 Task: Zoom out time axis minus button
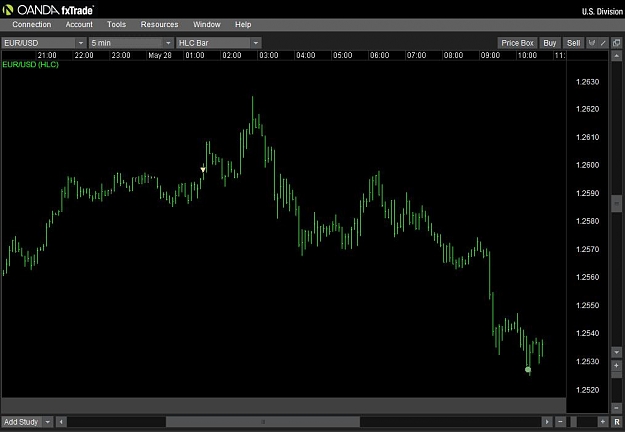tap(560, 422)
